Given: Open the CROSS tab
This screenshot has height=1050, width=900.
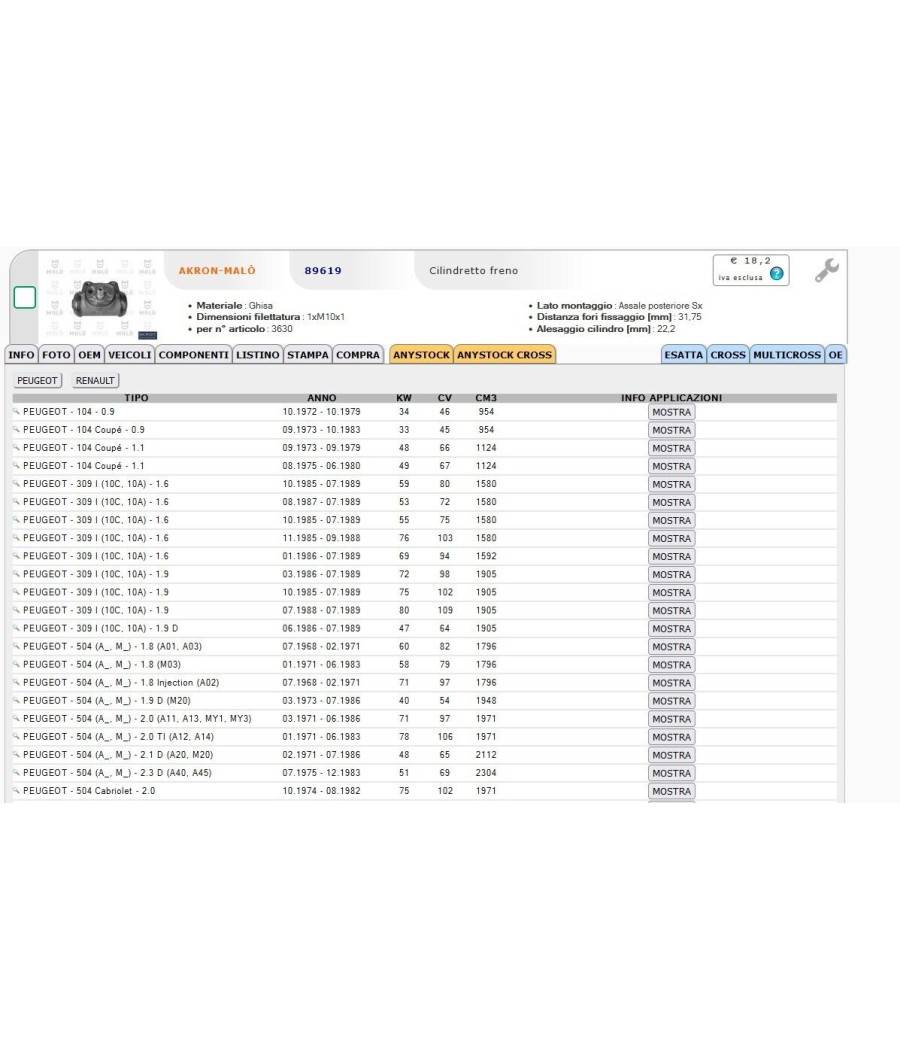Looking at the screenshot, I should (728, 355).
